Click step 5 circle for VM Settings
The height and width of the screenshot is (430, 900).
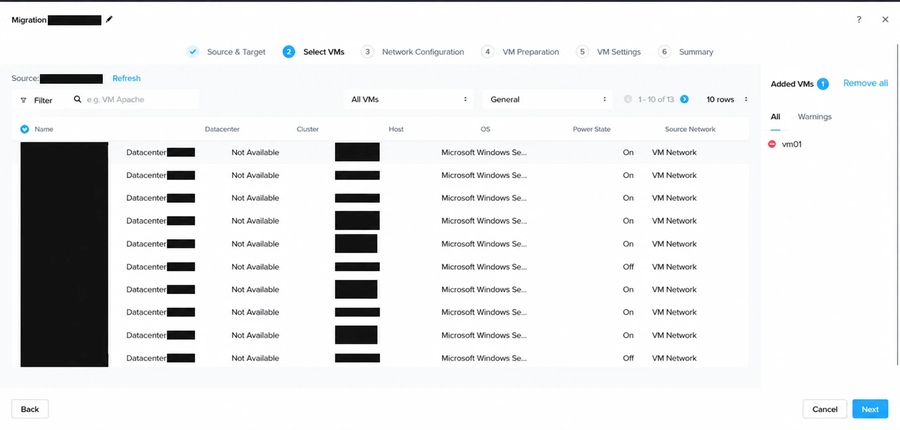click(582, 52)
